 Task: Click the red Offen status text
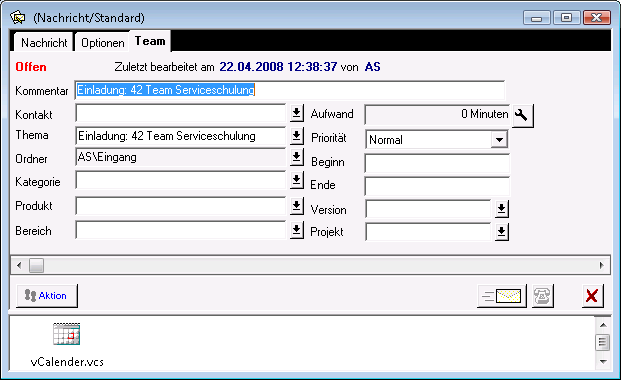tap(31, 67)
